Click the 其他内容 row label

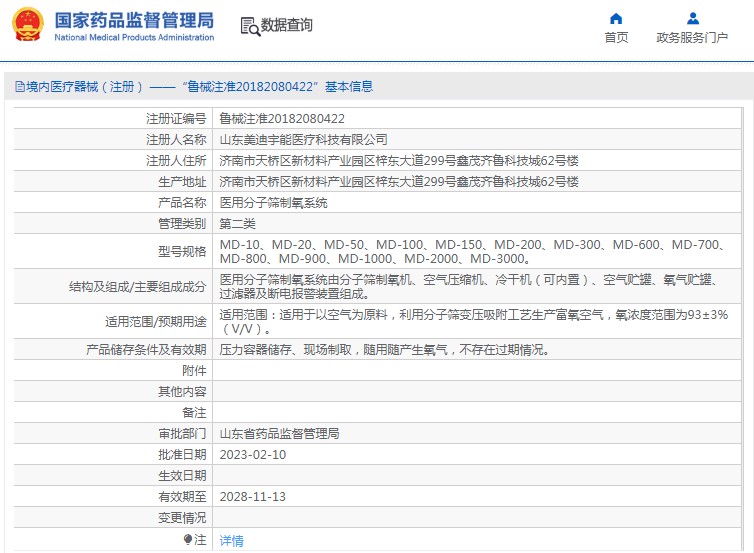tap(182, 392)
